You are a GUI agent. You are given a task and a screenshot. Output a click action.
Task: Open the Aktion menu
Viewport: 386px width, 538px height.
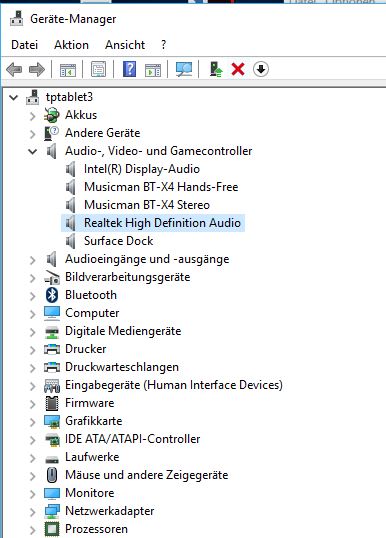click(71, 45)
